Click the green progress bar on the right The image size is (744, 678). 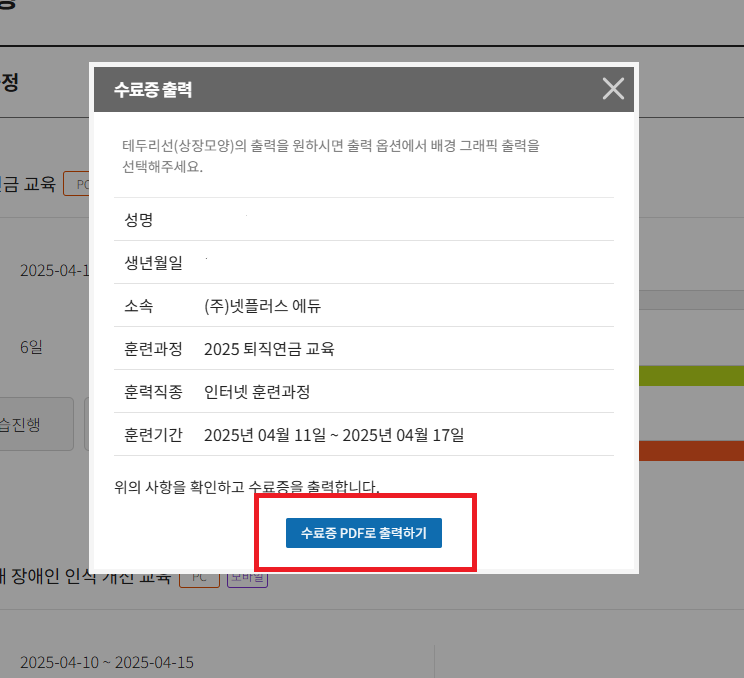tap(690, 375)
